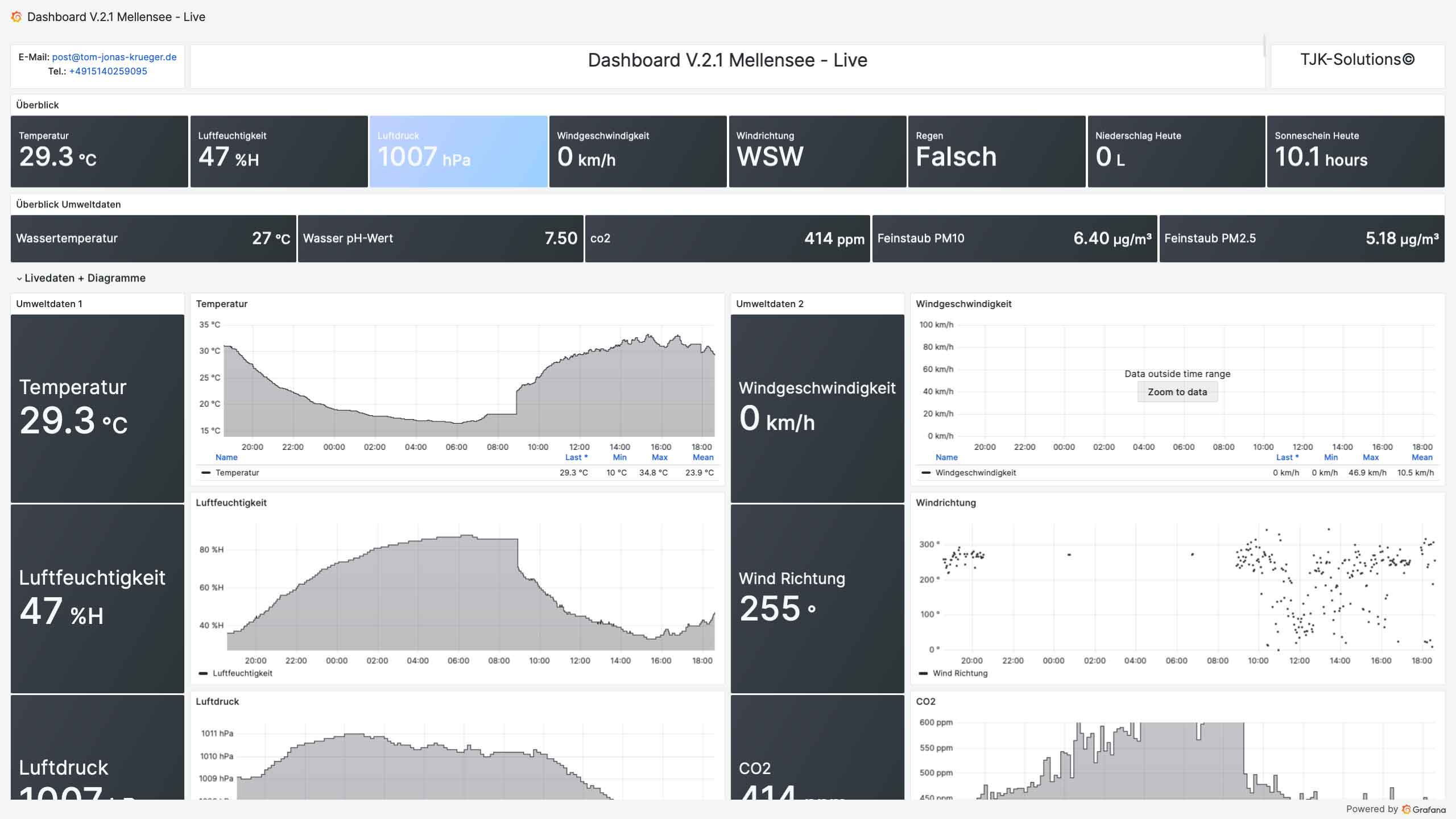
Task: Click the "Zoom to data" button
Action: pos(1177,392)
